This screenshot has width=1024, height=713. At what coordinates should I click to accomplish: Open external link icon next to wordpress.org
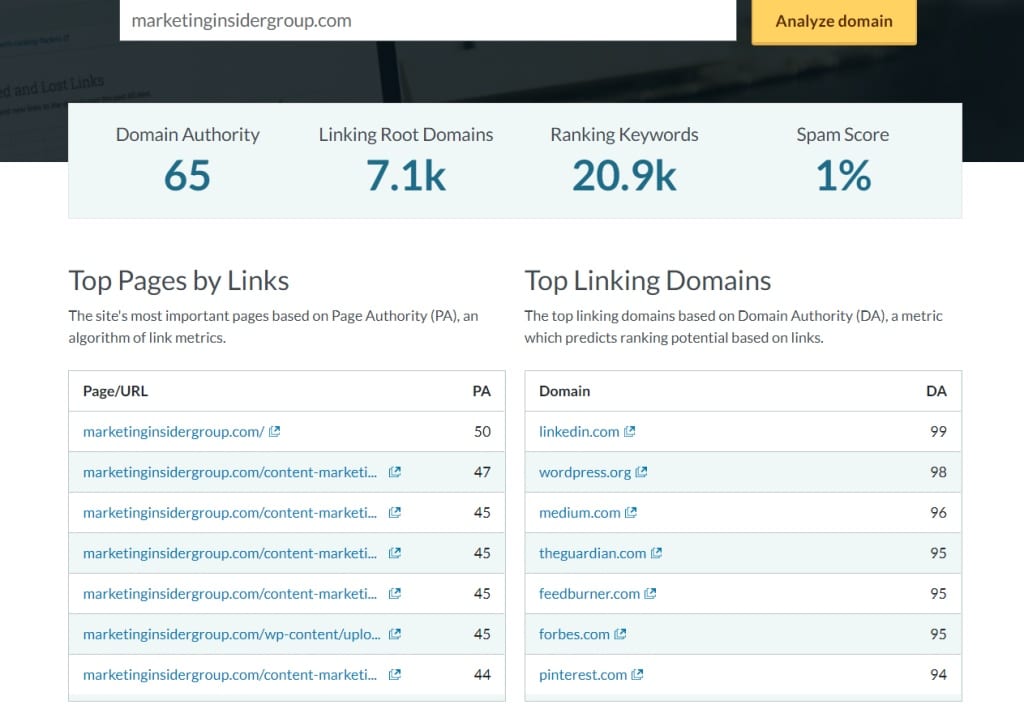[642, 472]
